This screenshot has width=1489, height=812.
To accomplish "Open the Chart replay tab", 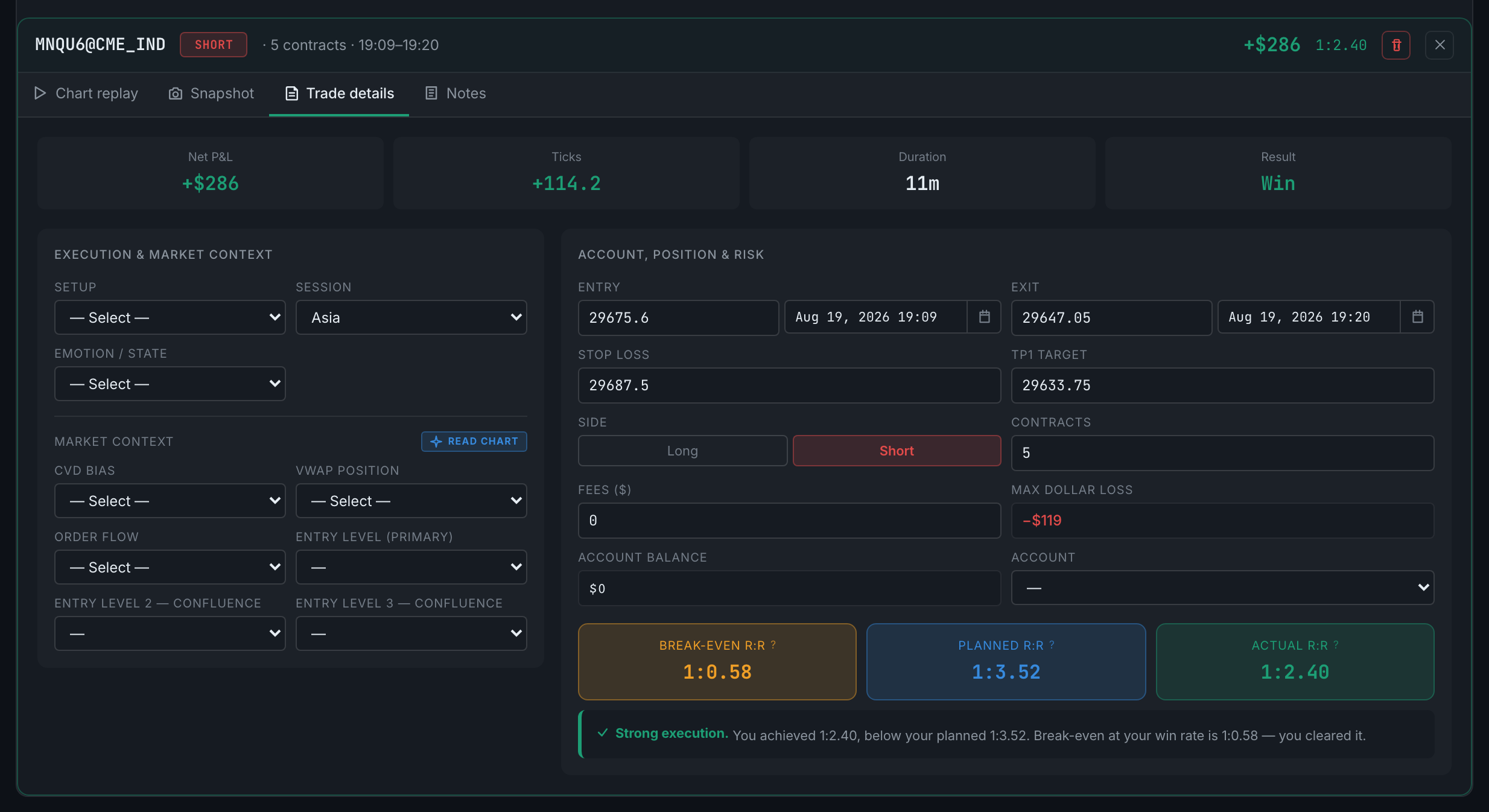I will coord(86,94).
